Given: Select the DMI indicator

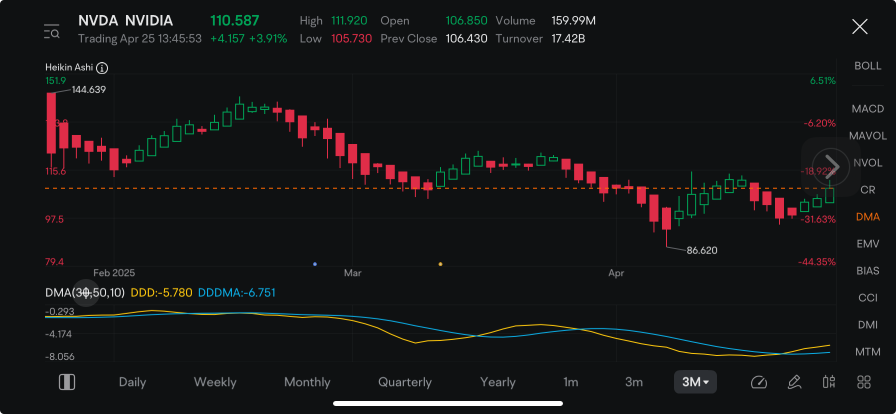Looking at the screenshot, I should 867,325.
